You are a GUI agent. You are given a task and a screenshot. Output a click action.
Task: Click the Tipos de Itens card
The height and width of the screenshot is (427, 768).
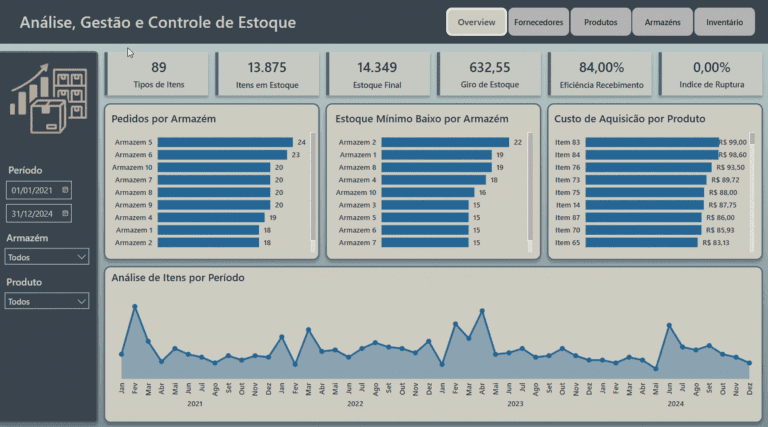[x=158, y=74]
